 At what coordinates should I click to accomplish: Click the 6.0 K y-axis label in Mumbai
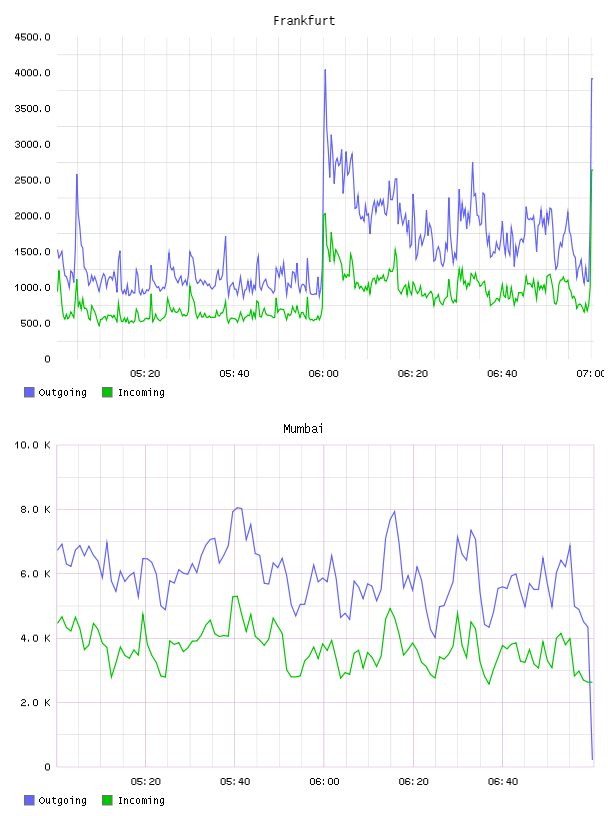click(x=35, y=574)
